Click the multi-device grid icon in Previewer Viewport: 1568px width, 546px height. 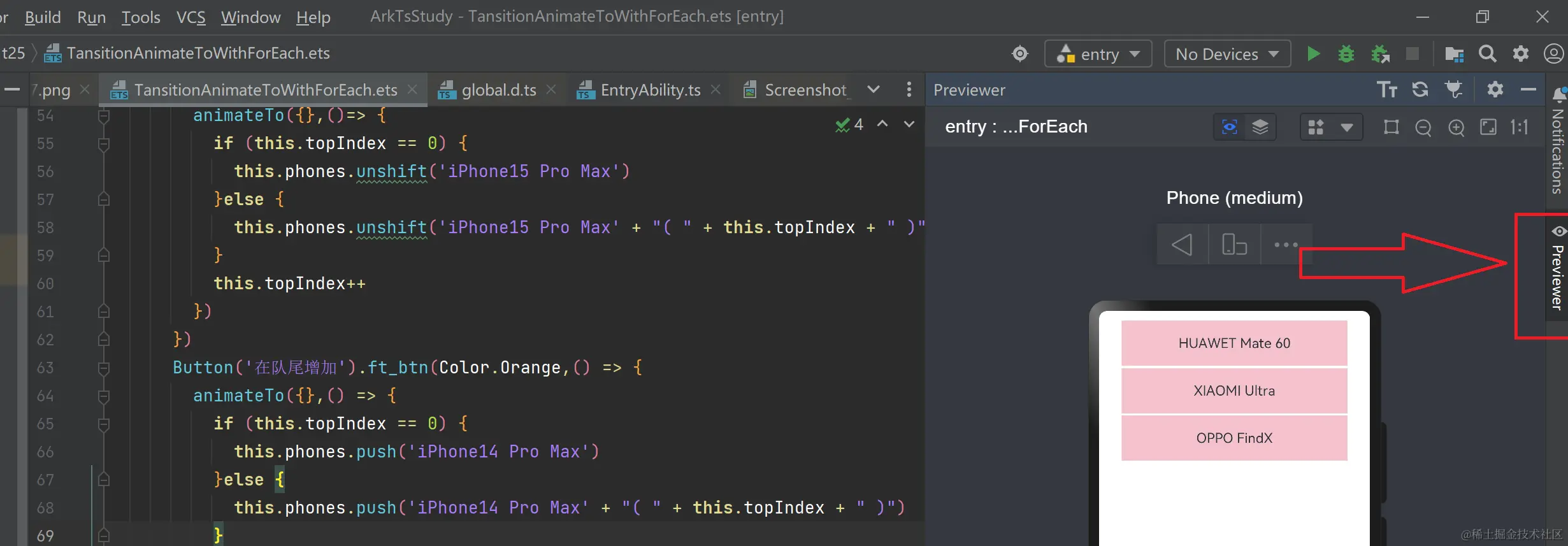1316,127
